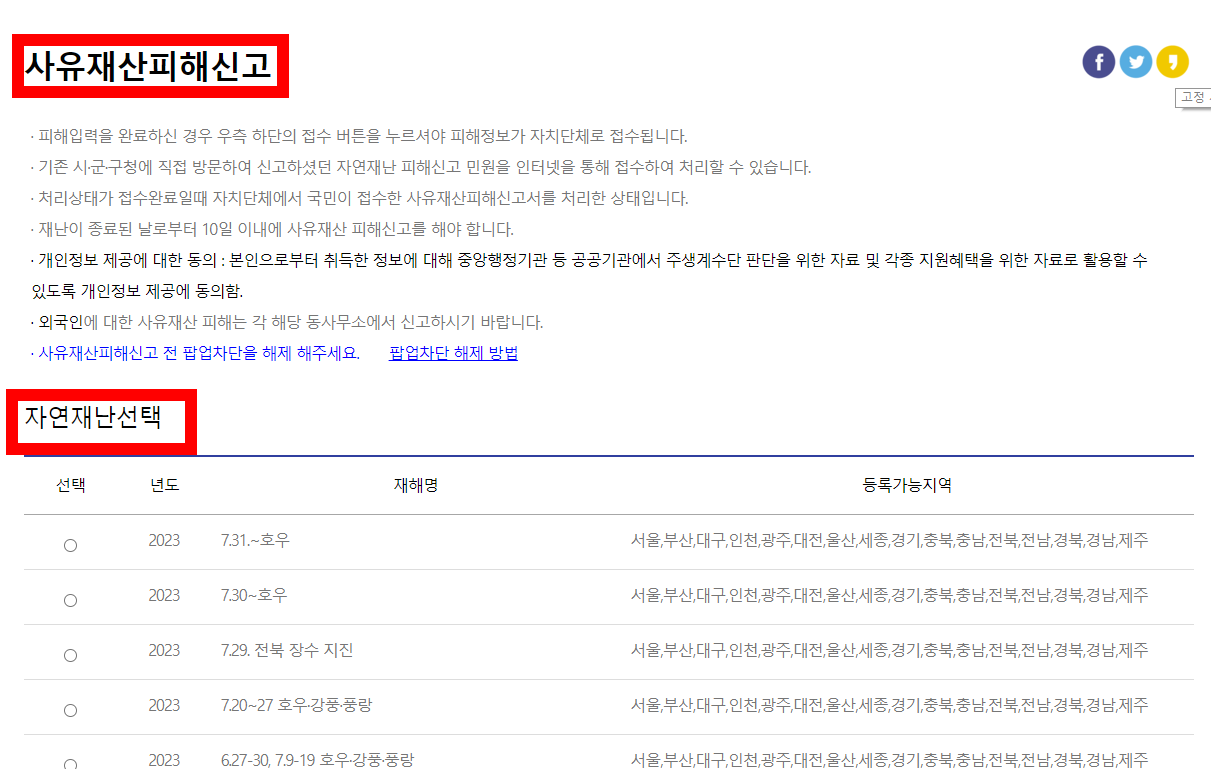Viewport: 1211px width, 769px height.
Task: Click the 사유재산피해신고 page title
Action: point(149,64)
